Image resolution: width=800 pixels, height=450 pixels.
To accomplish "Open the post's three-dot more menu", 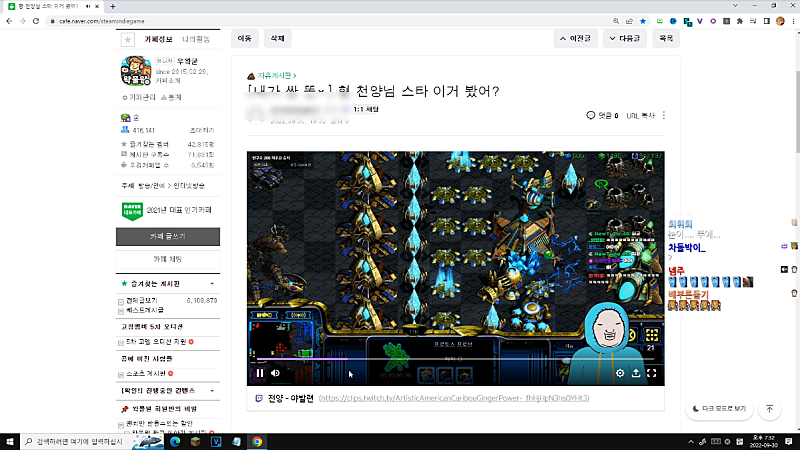I will tap(664, 116).
